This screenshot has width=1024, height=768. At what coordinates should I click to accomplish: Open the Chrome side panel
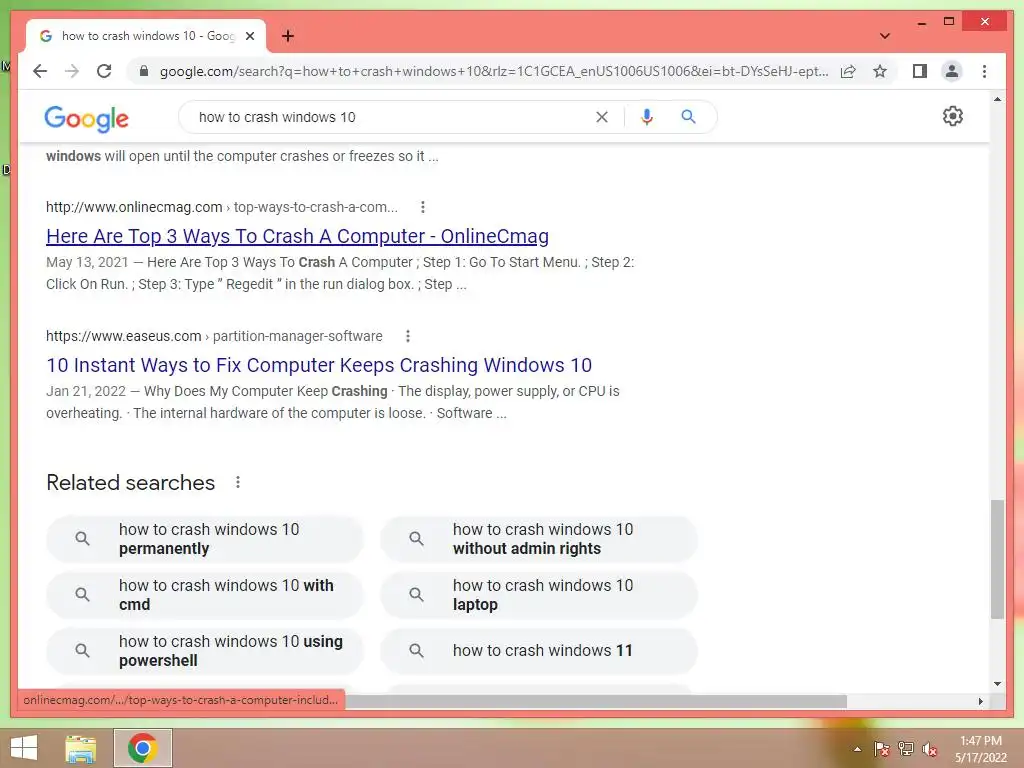(920, 71)
